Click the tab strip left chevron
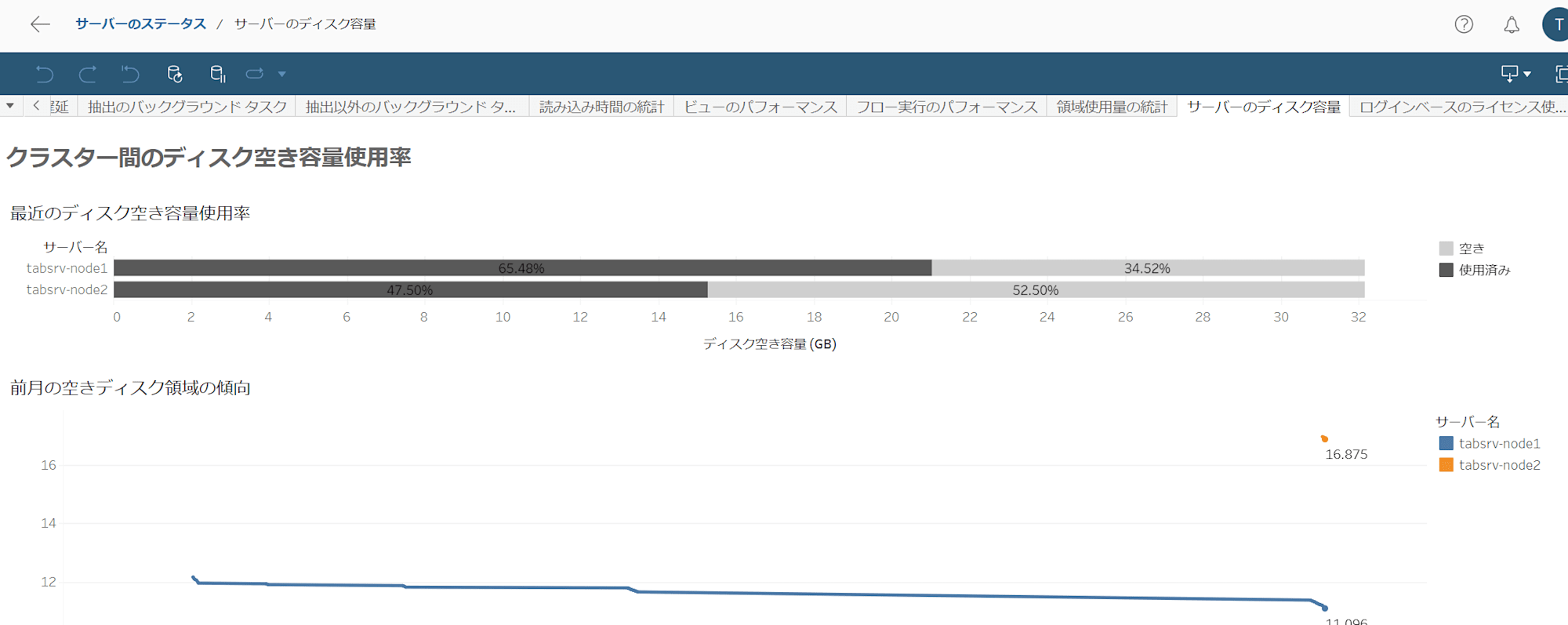The image size is (1568, 625). coord(36,106)
